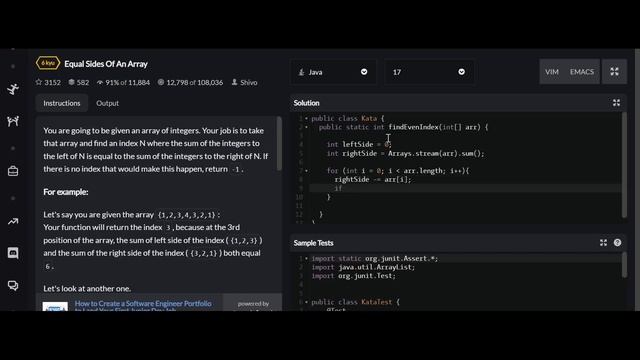Switch to the Instructions tab
The image size is (640, 360).
pyautogui.click(x=62, y=103)
